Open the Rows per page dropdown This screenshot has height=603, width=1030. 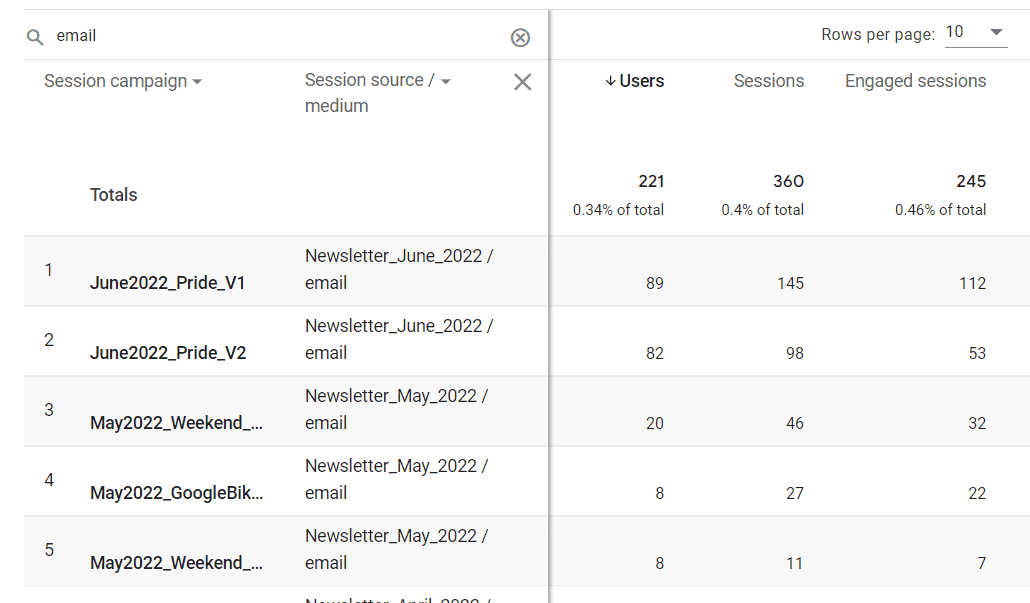click(x=975, y=32)
